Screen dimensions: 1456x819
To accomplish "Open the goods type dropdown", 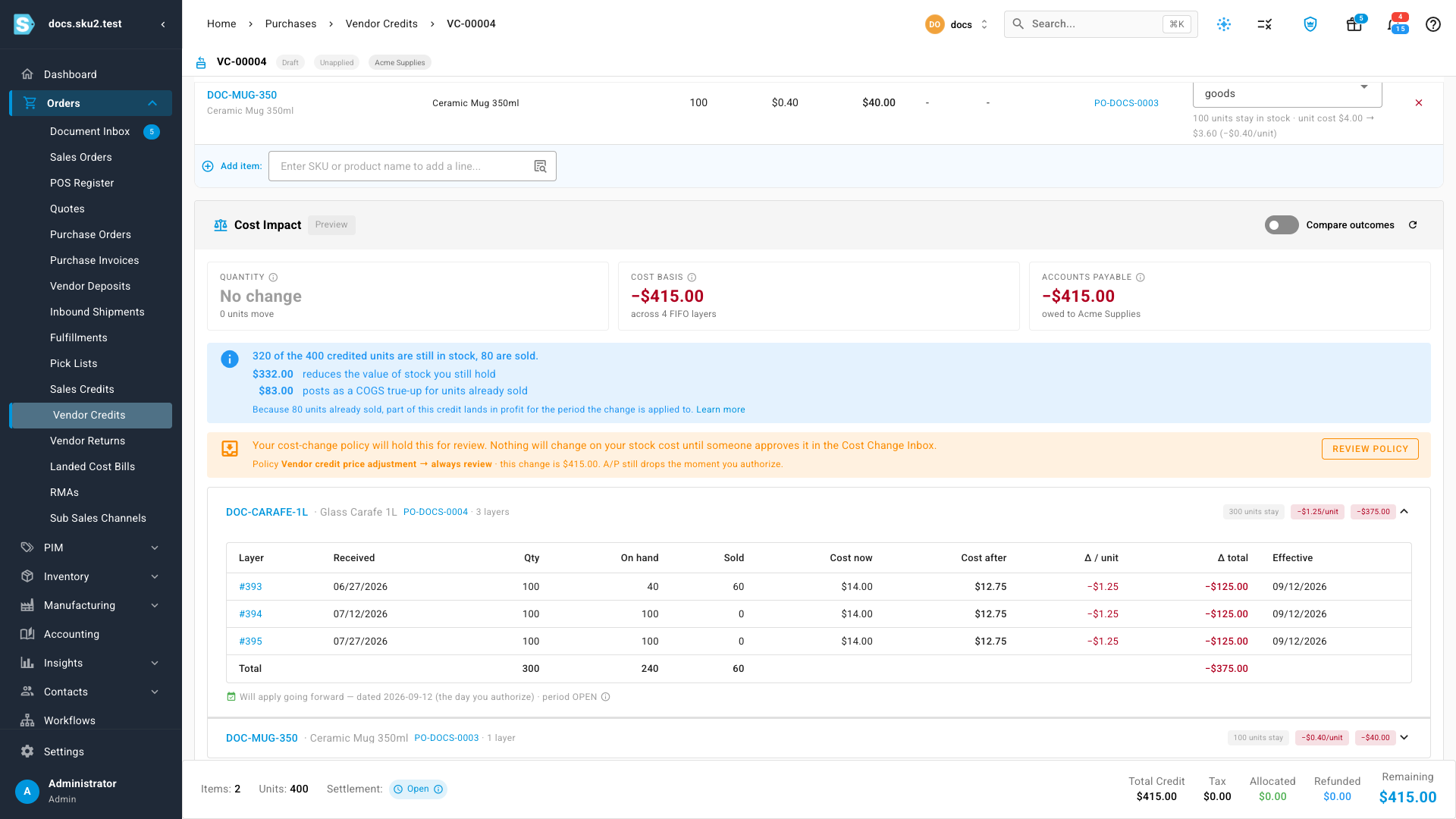I will pos(1287,93).
